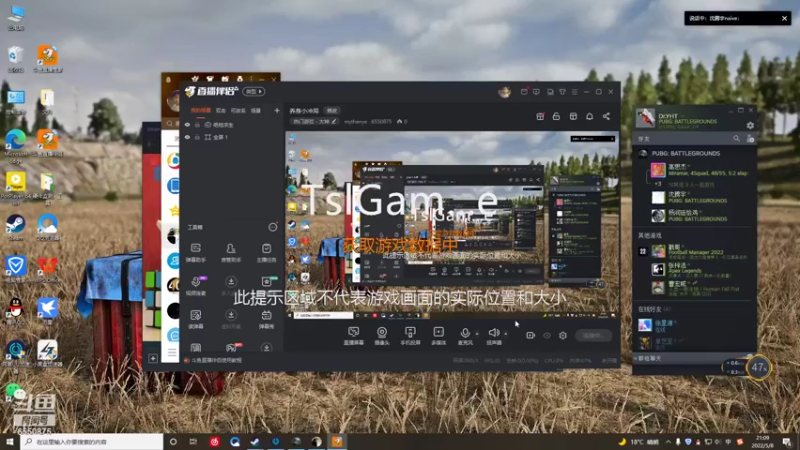Open the Live Screen capture source
The image size is (800, 450).
point(353,335)
